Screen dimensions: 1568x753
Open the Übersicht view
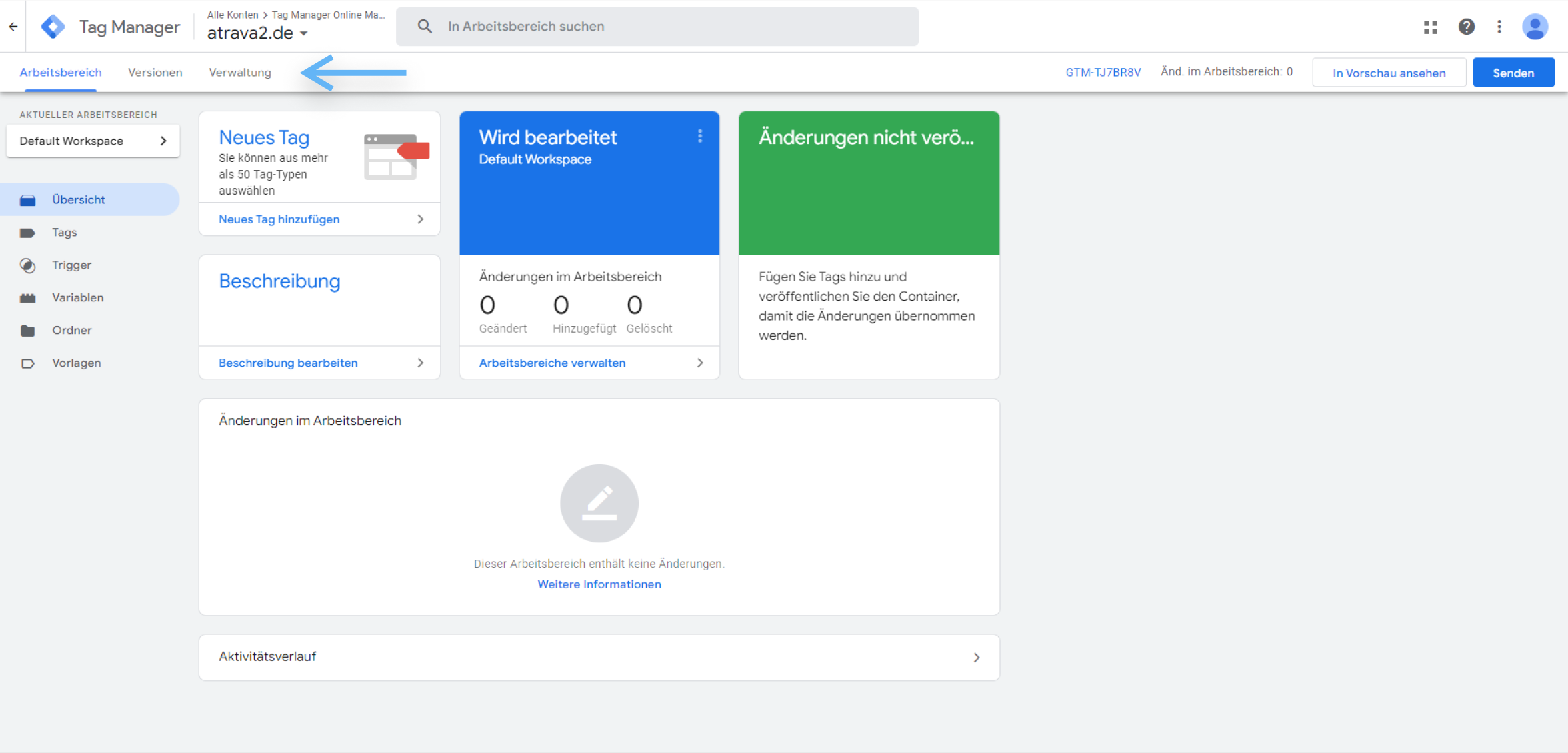point(78,199)
